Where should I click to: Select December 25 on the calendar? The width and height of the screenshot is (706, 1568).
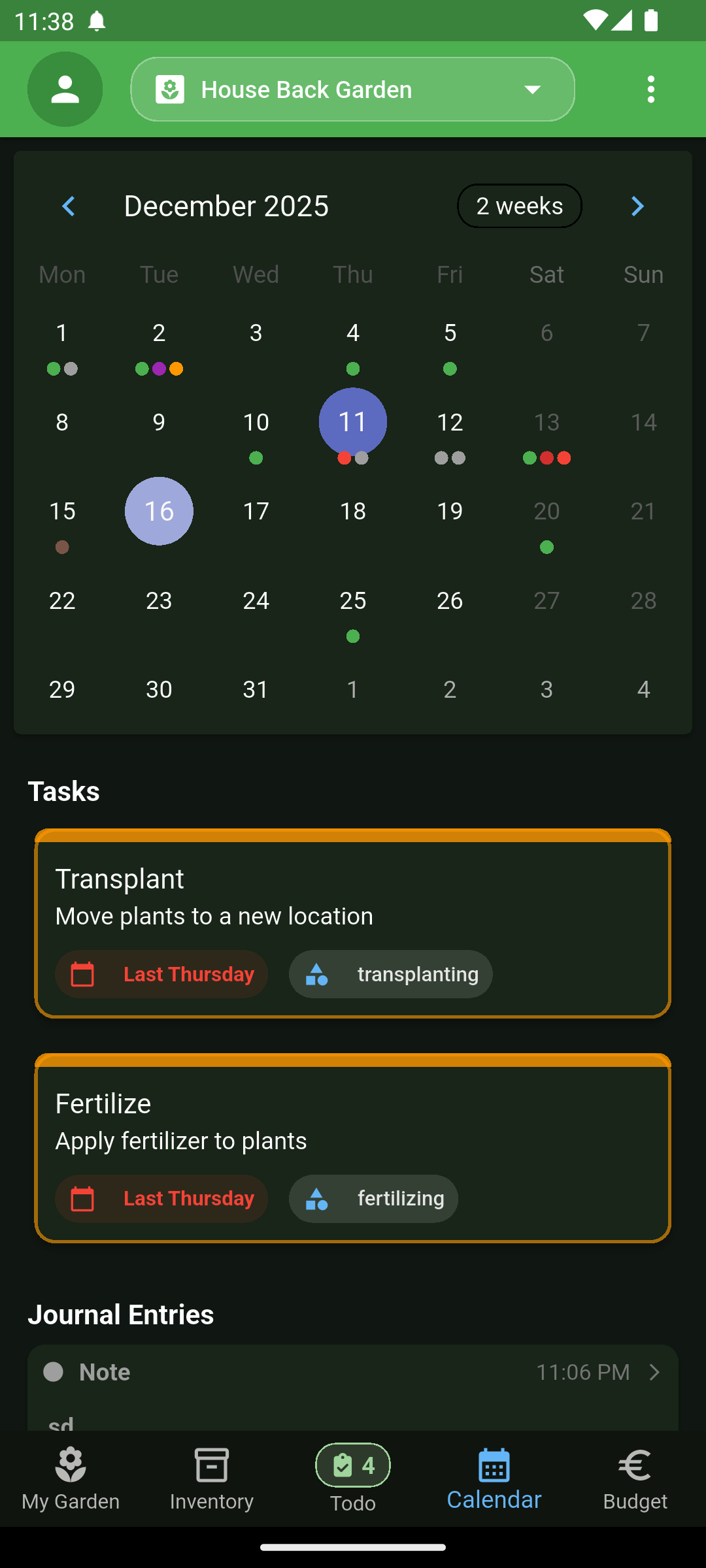[353, 601]
